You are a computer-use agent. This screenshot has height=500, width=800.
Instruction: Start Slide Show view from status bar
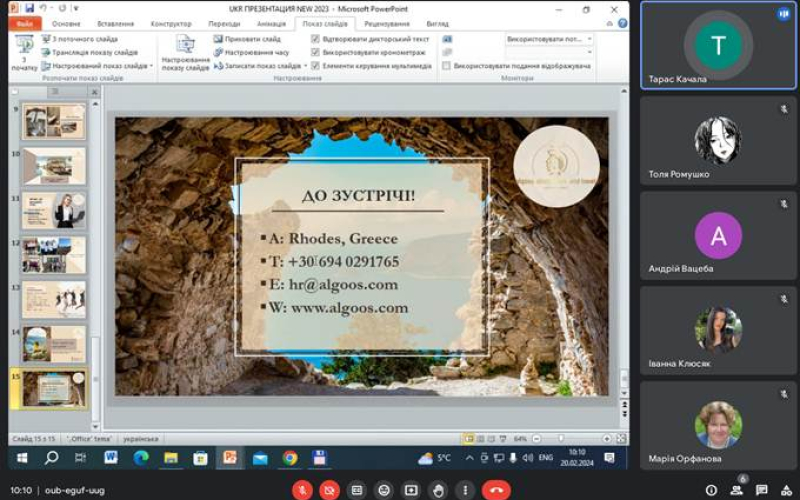503,438
